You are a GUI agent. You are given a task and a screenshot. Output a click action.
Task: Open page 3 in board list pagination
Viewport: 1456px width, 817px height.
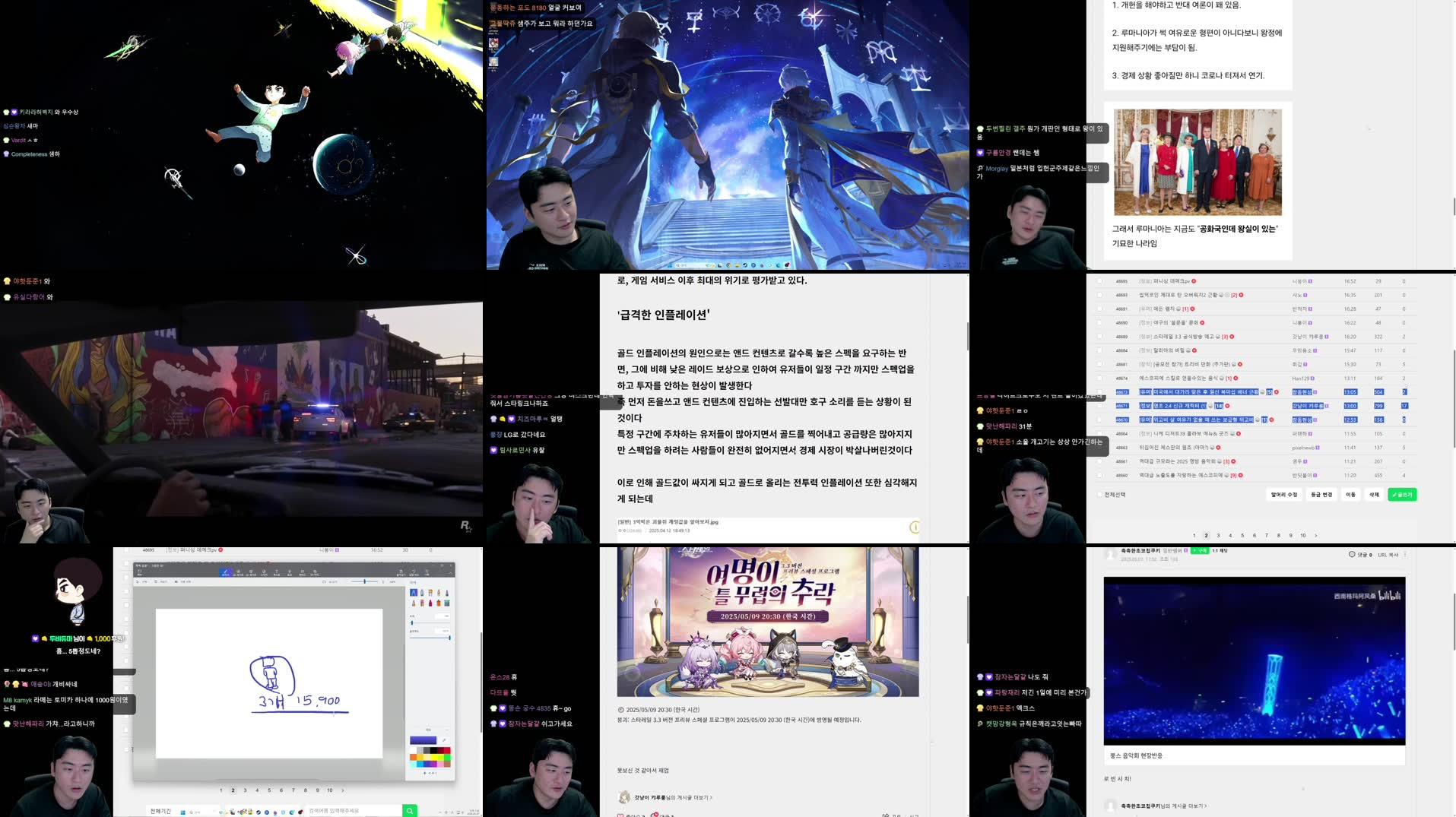click(x=1218, y=535)
